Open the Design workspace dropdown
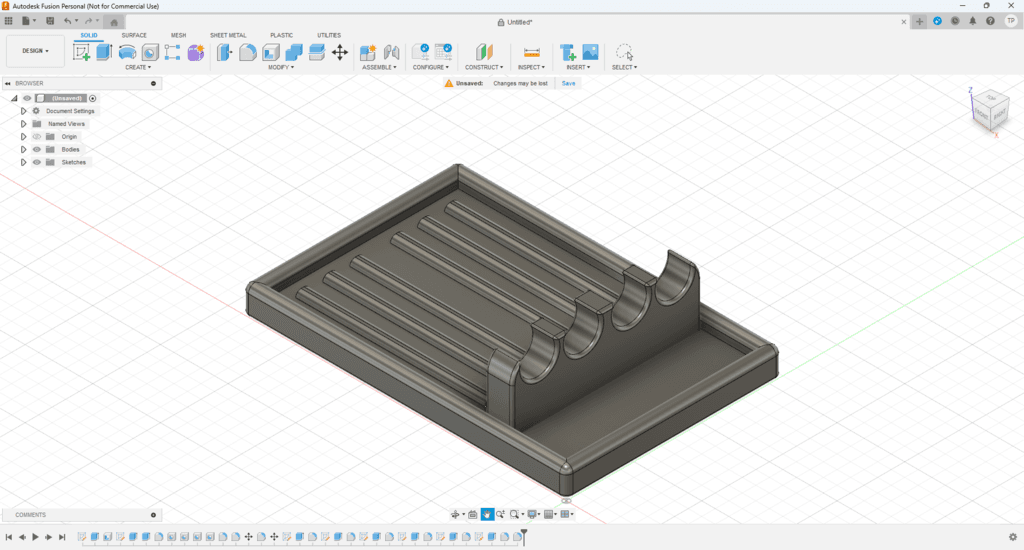Viewport: 1024px width, 550px height. (35, 51)
